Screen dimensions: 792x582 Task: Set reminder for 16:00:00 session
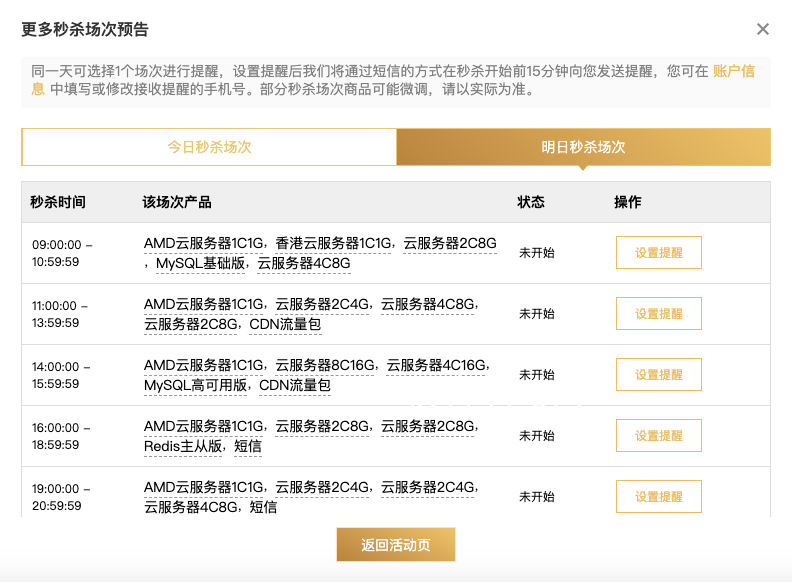(x=659, y=435)
